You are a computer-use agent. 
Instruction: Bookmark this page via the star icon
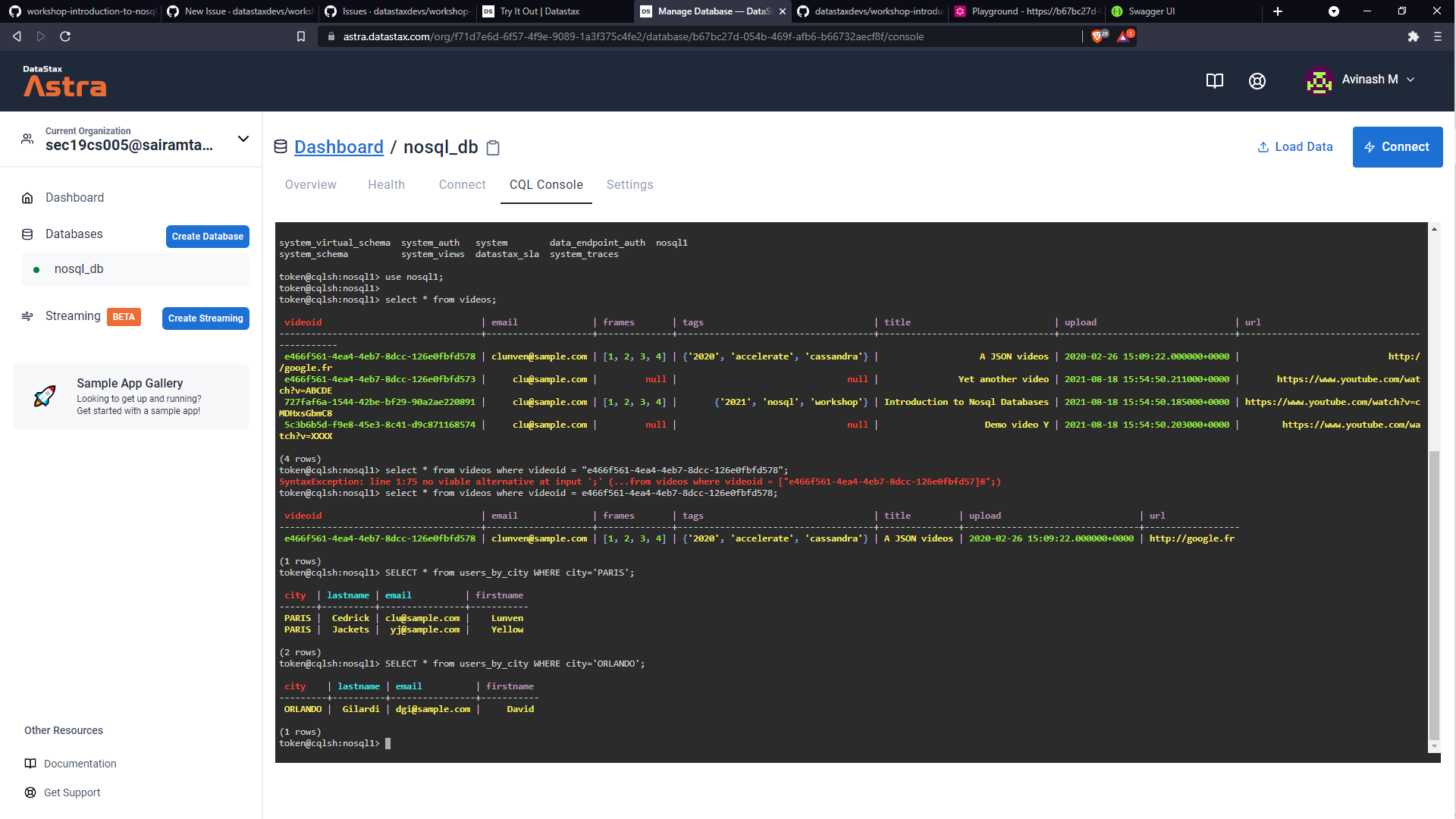[x=300, y=36]
